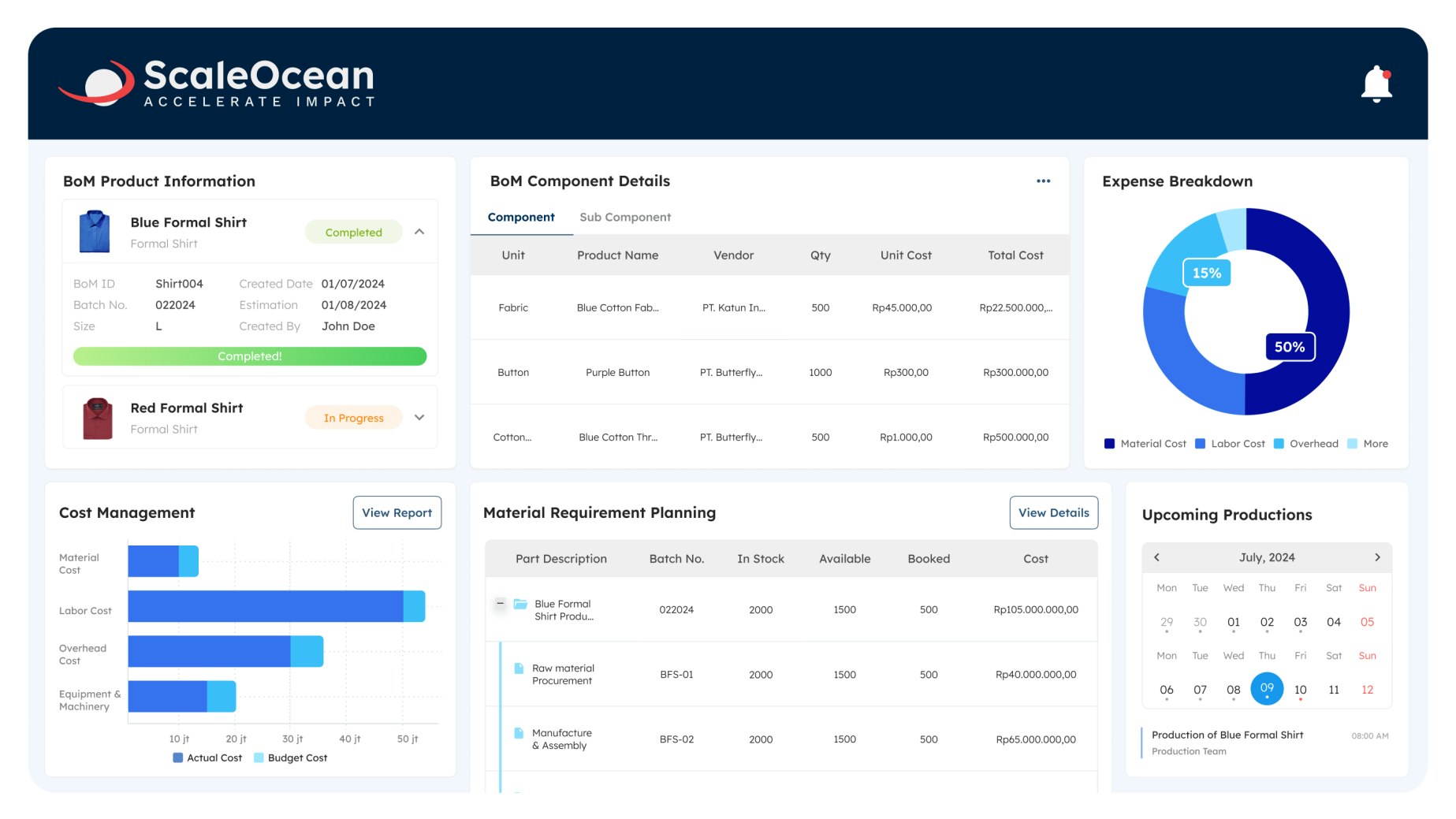Image resolution: width=1456 pixels, height=819 pixels.
Task: Switch to the Sub Component tab
Action: coord(625,217)
